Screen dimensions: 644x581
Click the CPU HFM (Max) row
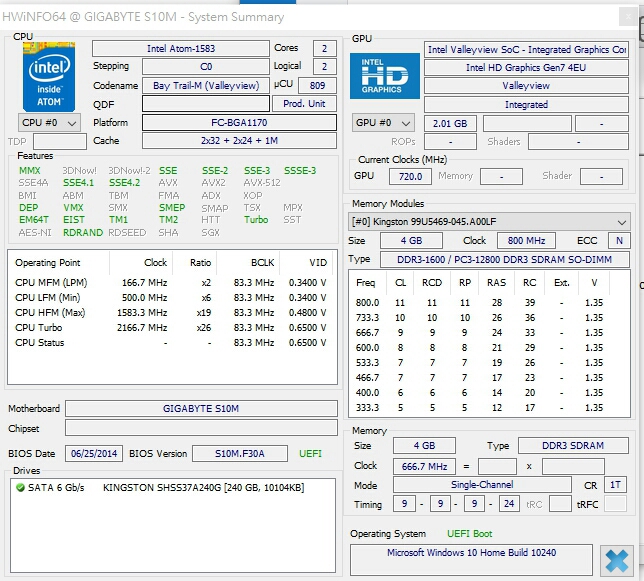(x=171, y=313)
